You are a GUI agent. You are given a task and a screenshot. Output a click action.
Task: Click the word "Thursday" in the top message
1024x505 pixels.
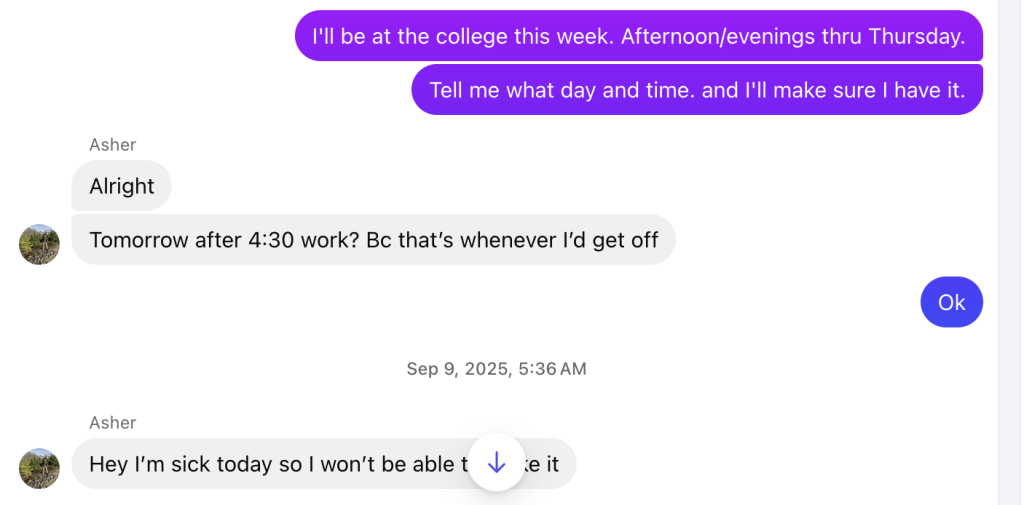pos(916,37)
